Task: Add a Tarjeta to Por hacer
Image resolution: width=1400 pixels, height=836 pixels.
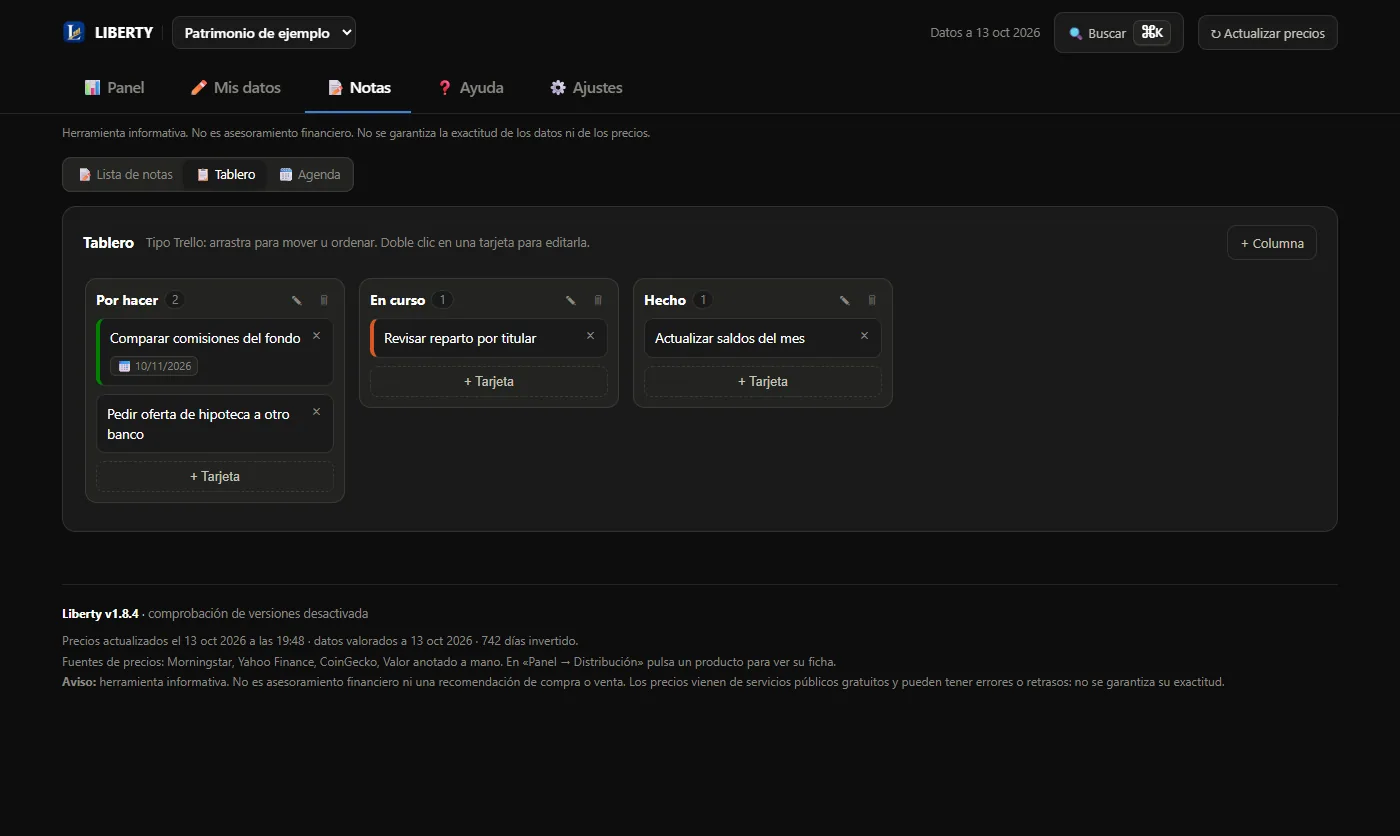Action: tap(215, 476)
